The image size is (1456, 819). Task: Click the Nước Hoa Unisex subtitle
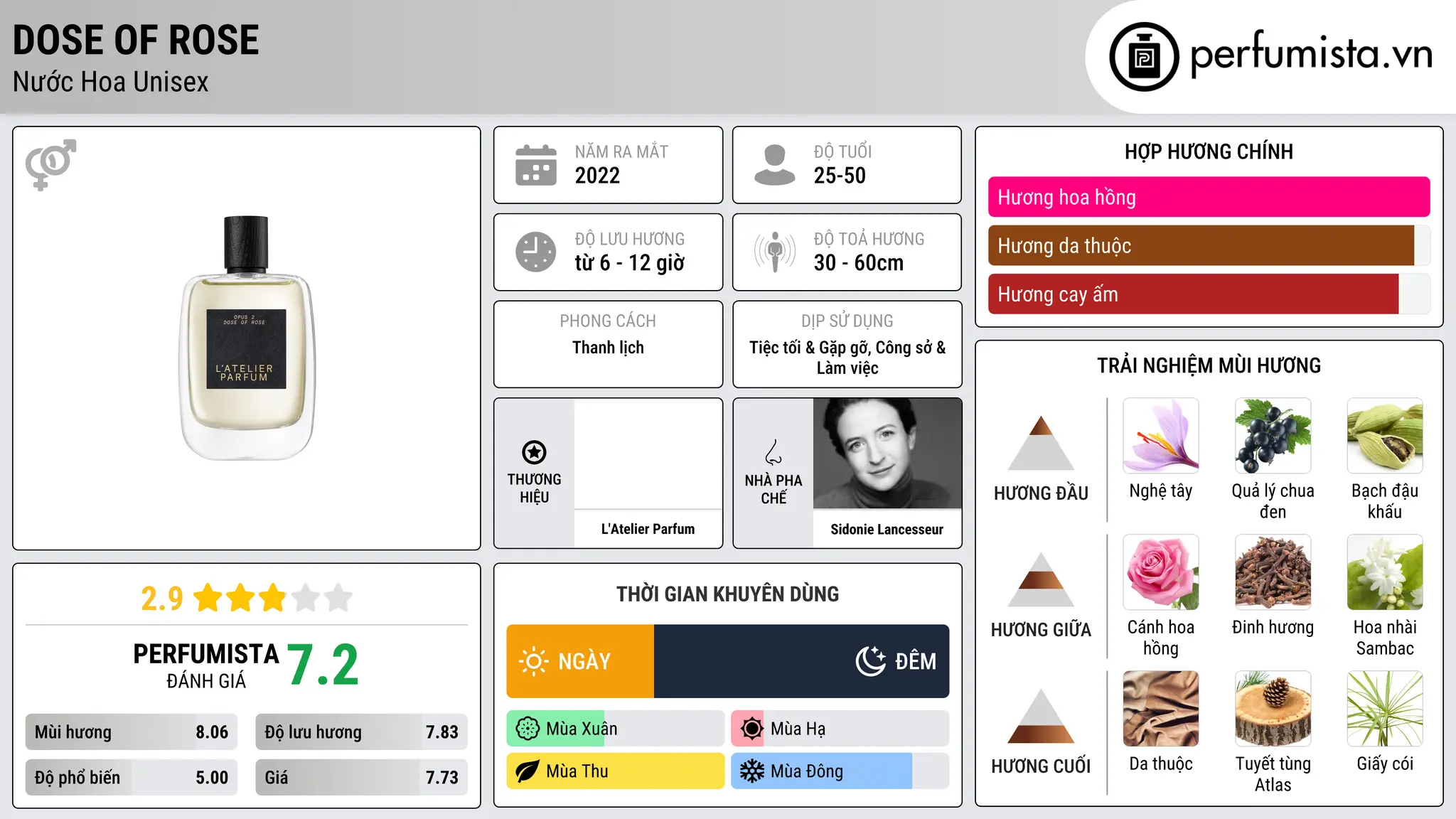(x=110, y=82)
